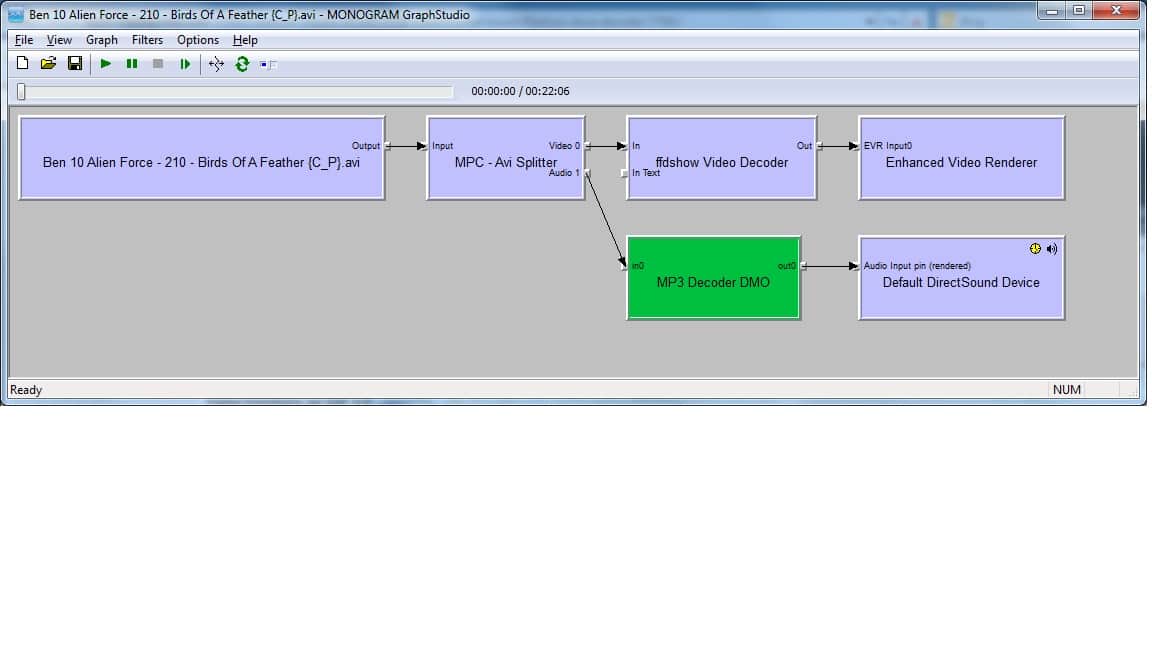Image resolution: width=1152 pixels, height=648 pixels.
Task: Open the File menu
Action: point(24,40)
